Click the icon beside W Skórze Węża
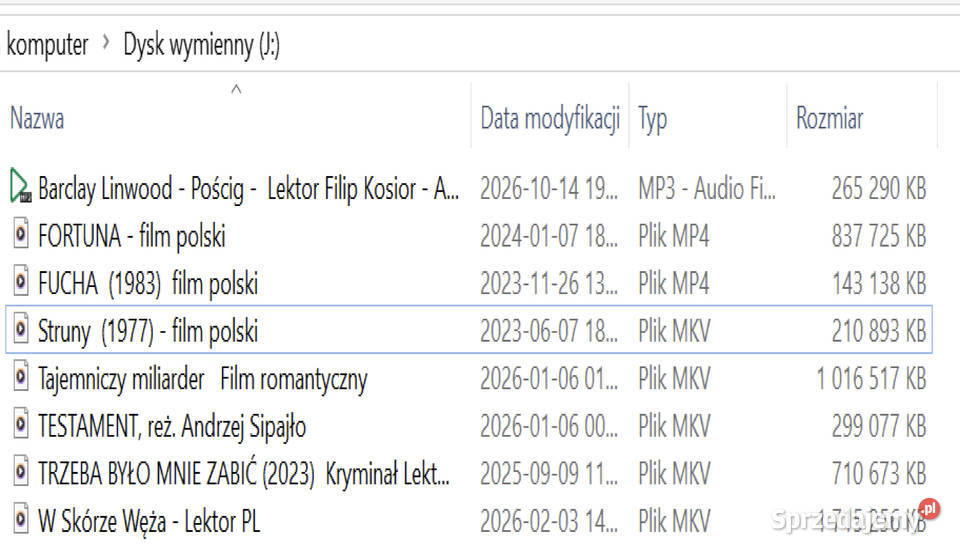 coord(21,519)
